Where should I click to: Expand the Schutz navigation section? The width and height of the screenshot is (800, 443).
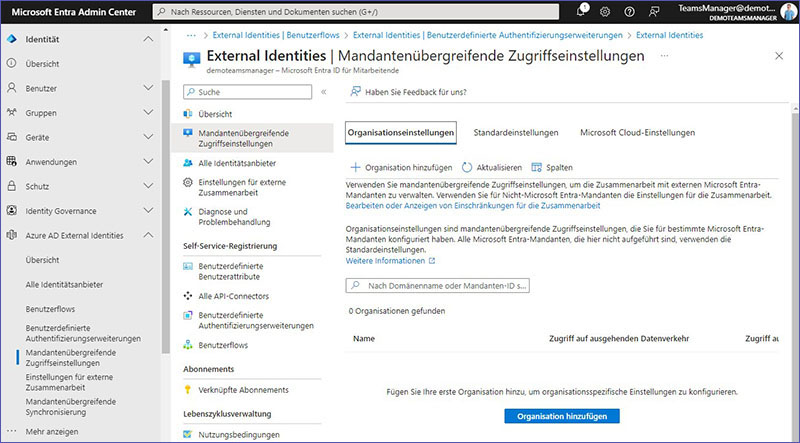(148, 186)
